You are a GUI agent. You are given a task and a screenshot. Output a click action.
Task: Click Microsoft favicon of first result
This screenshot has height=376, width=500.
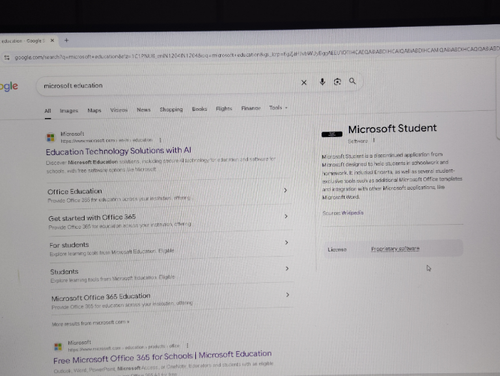(x=51, y=137)
